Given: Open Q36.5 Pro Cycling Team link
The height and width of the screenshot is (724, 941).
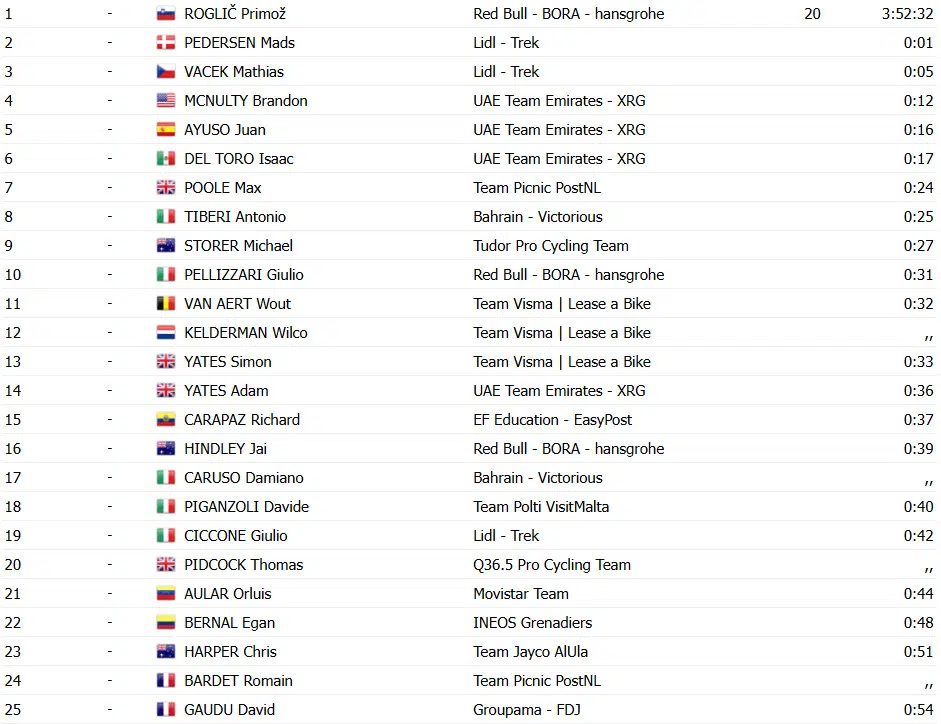Looking at the screenshot, I should click(552, 565).
